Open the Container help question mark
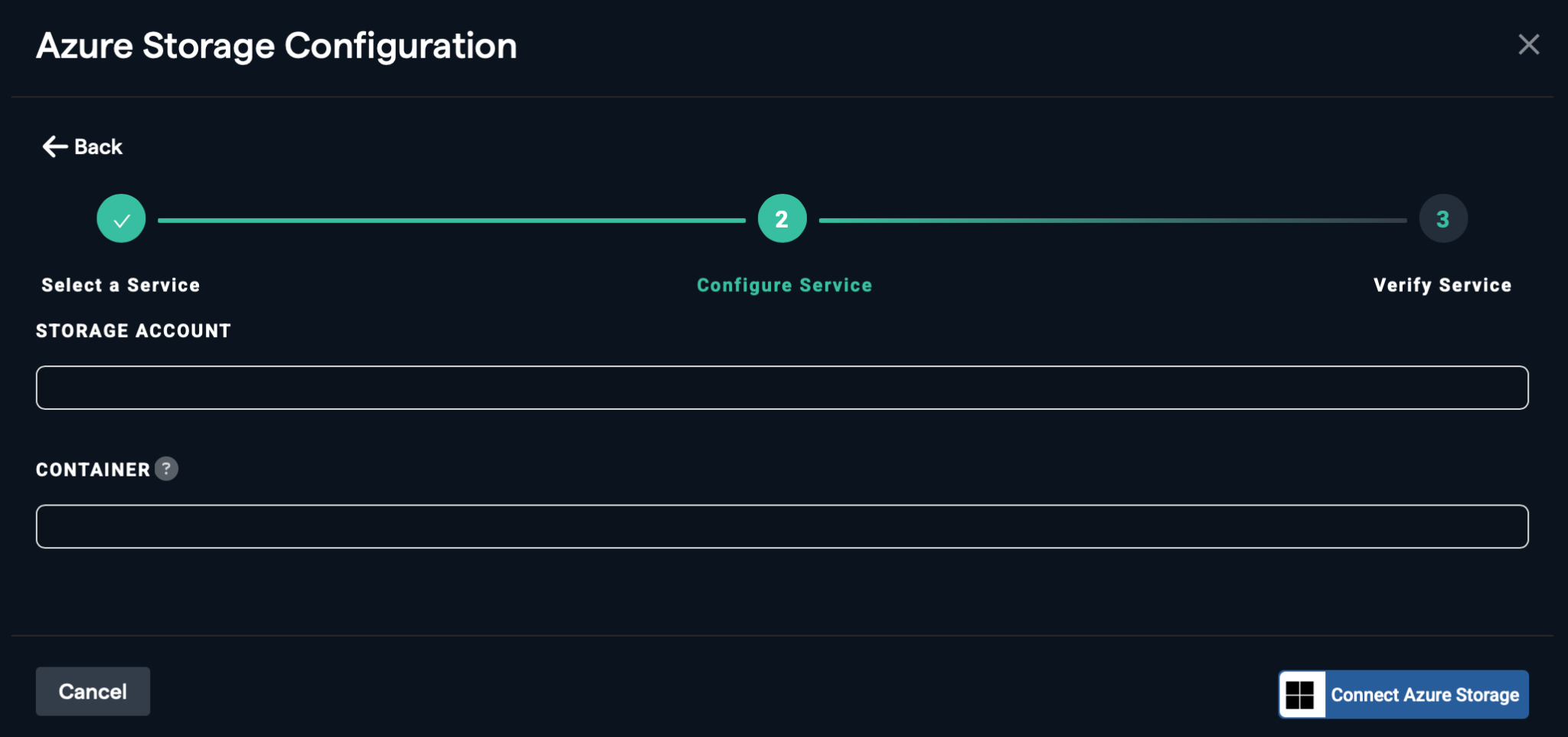Image resolution: width=1568 pixels, height=737 pixels. pos(166,469)
